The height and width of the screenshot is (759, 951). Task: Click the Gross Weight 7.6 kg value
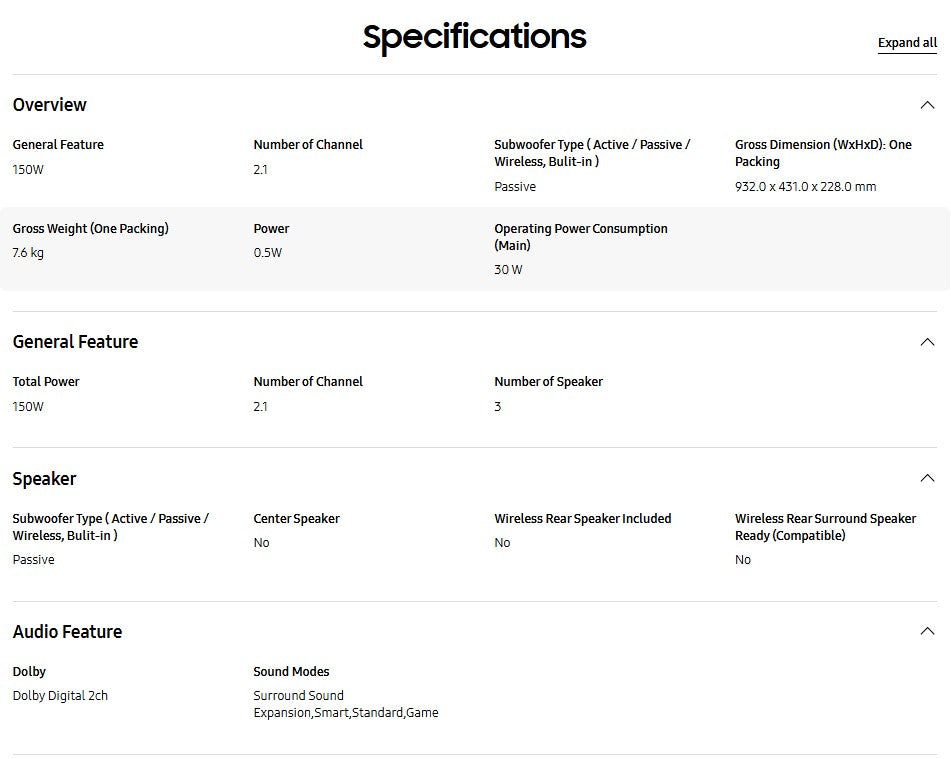point(28,252)
